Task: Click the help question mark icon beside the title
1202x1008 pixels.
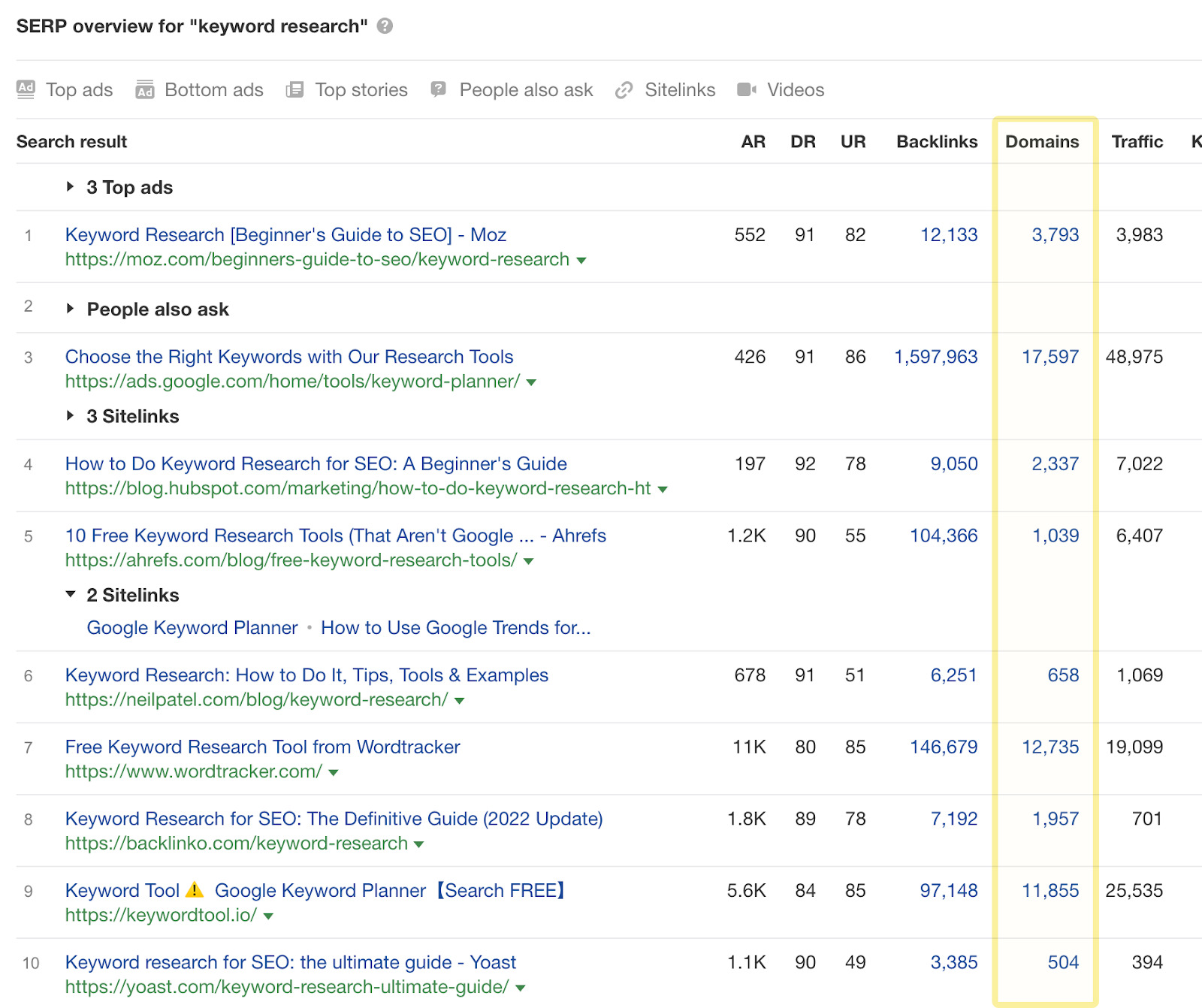Action: [385, 26]
